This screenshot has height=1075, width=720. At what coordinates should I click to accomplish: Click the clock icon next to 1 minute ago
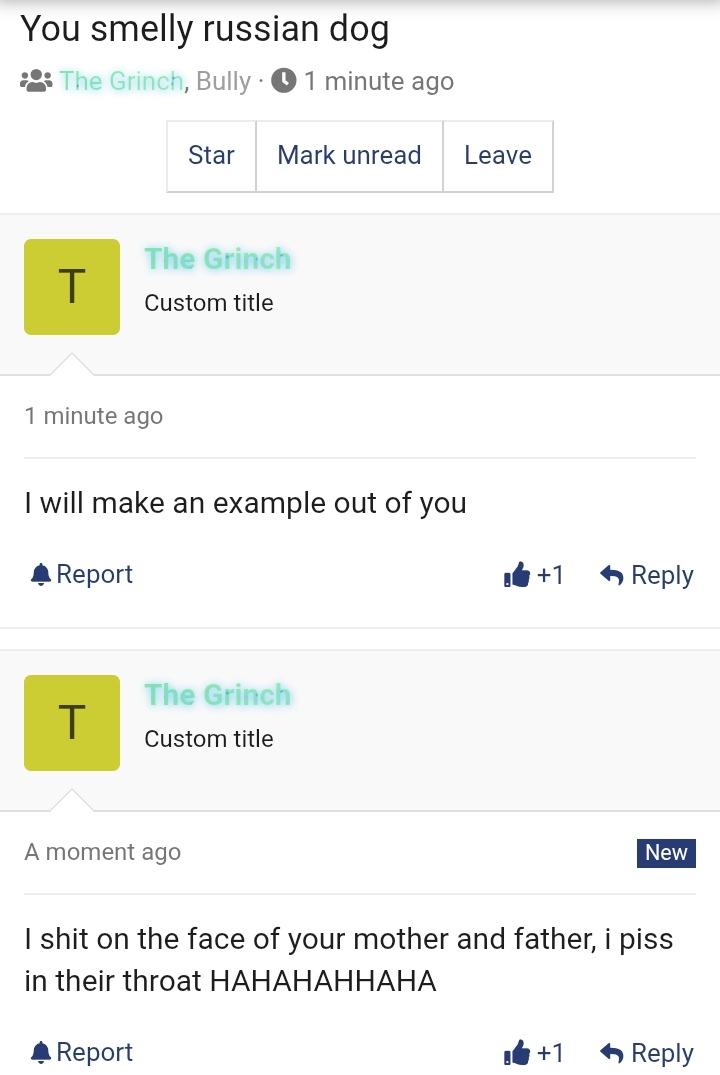click(284, 81)
